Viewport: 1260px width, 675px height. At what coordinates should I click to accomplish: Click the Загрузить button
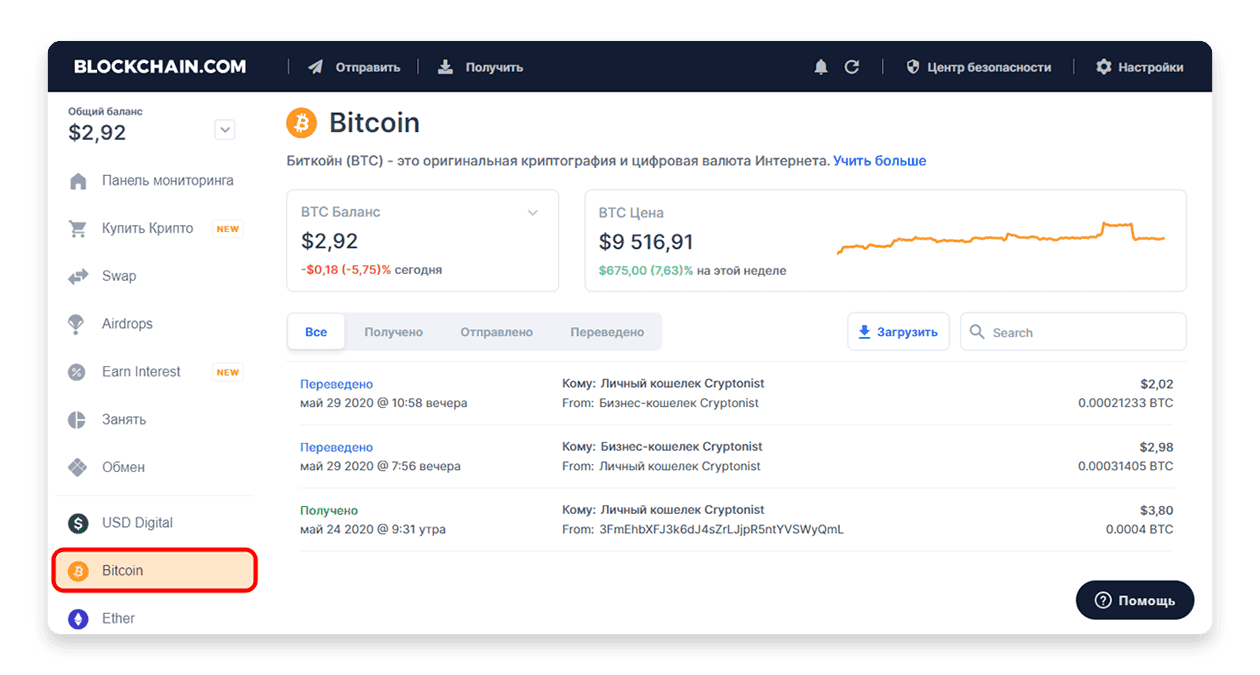click(898, 332)
